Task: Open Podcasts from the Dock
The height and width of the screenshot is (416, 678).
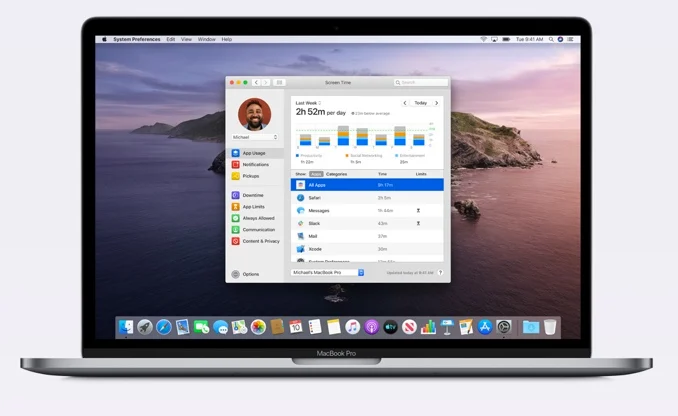Action: tap(371, 327)
